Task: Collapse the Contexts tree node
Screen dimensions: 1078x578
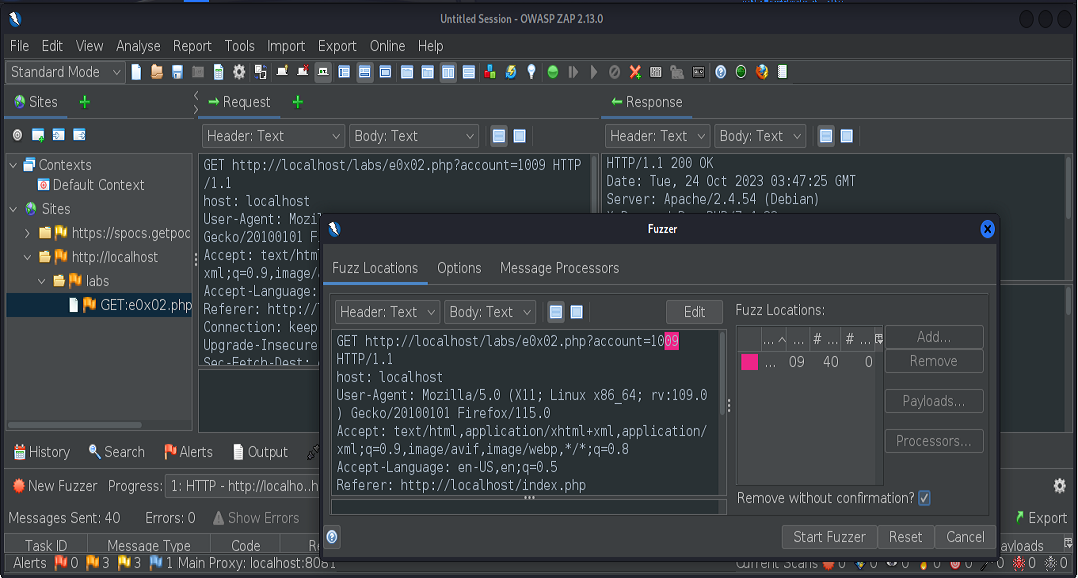Action: pos(13,165)
